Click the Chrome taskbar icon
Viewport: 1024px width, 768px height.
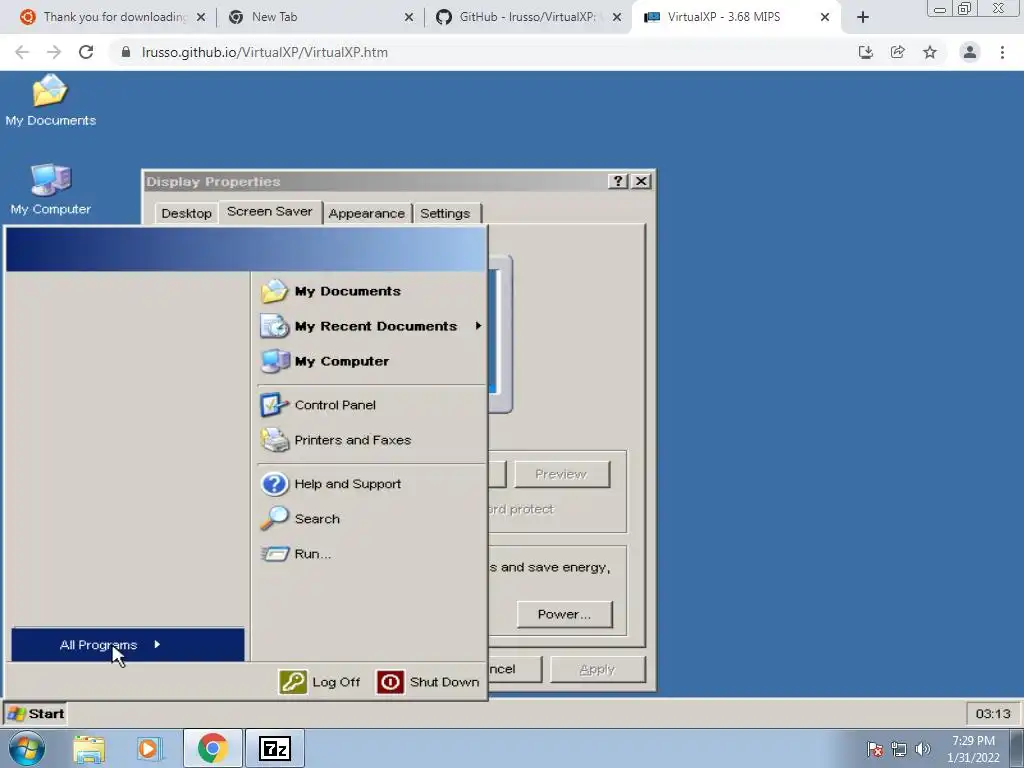212,748
